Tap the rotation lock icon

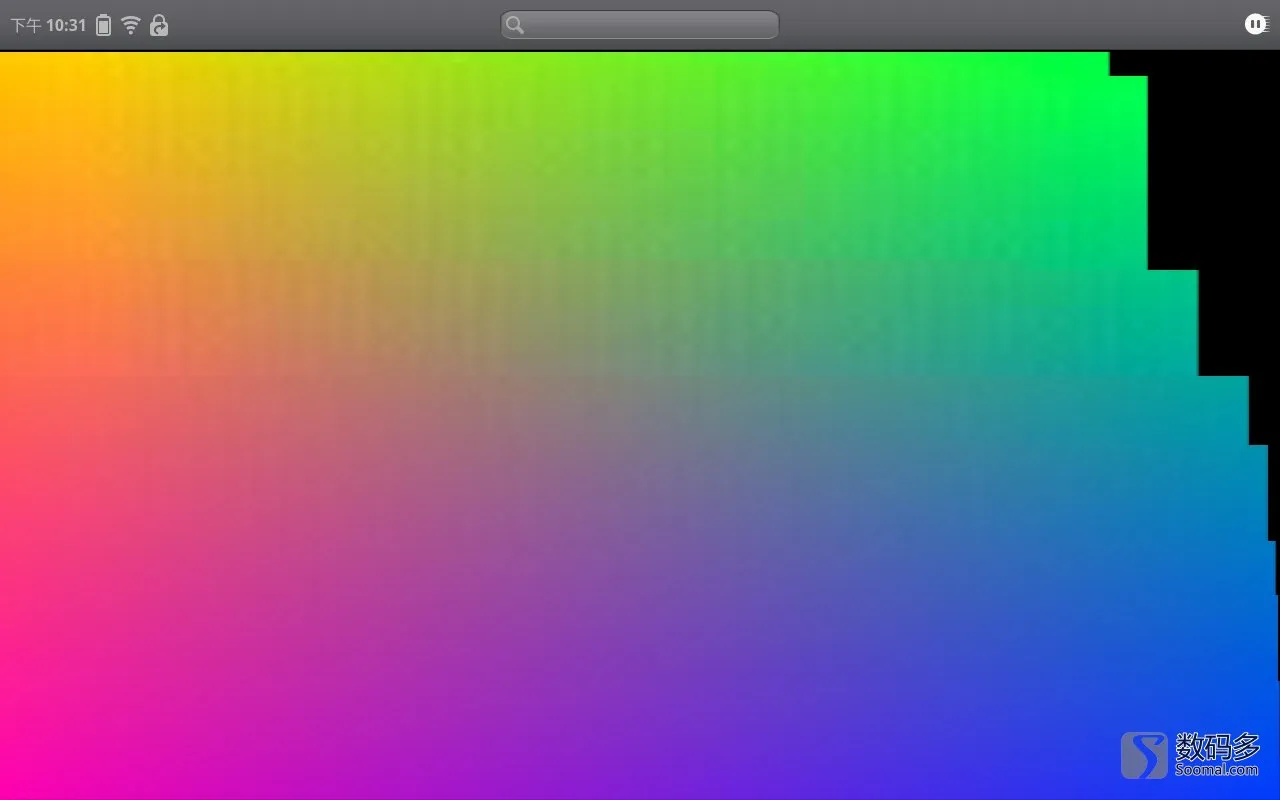pos(159,25)
